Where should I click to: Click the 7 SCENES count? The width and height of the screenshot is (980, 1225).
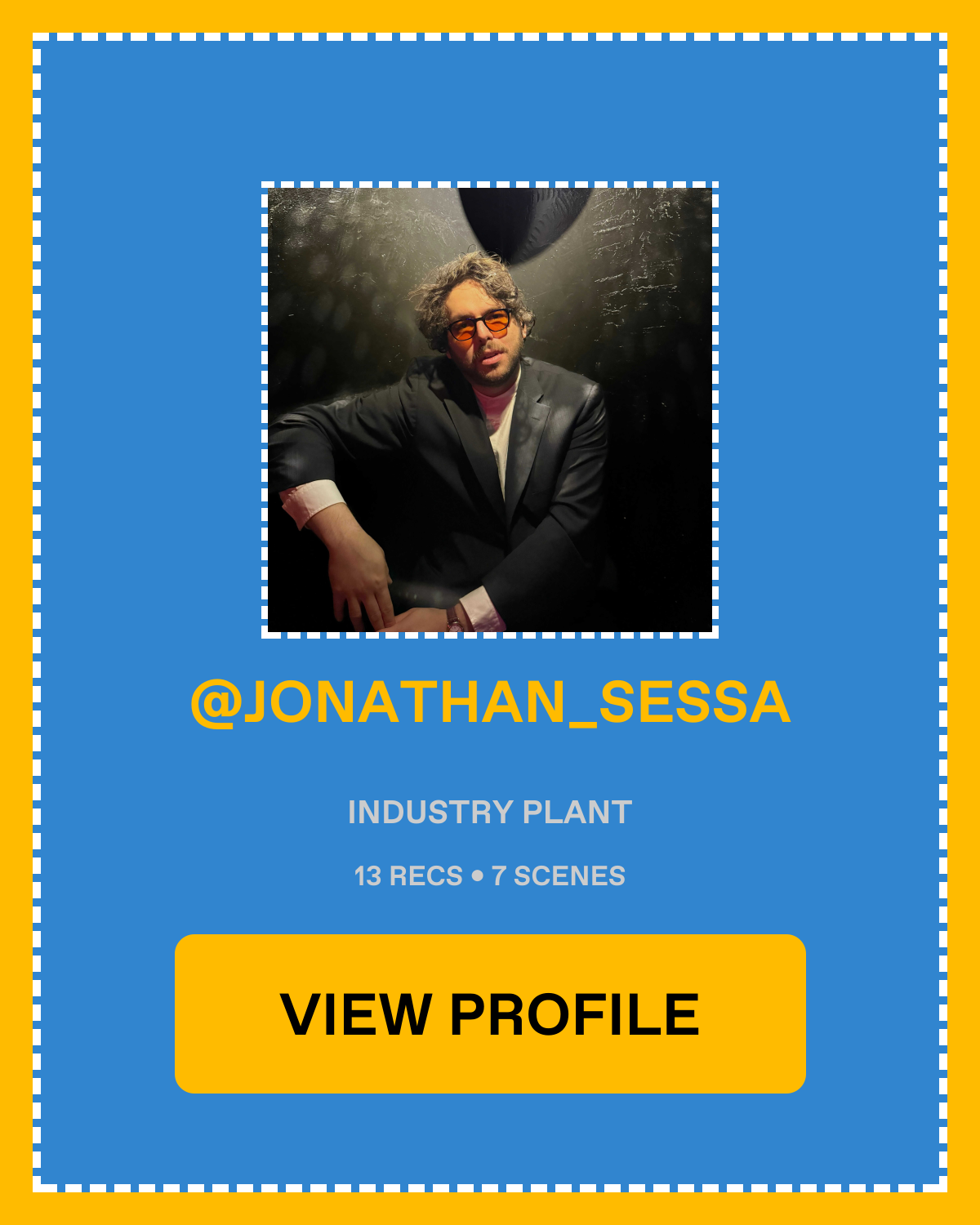559,876
